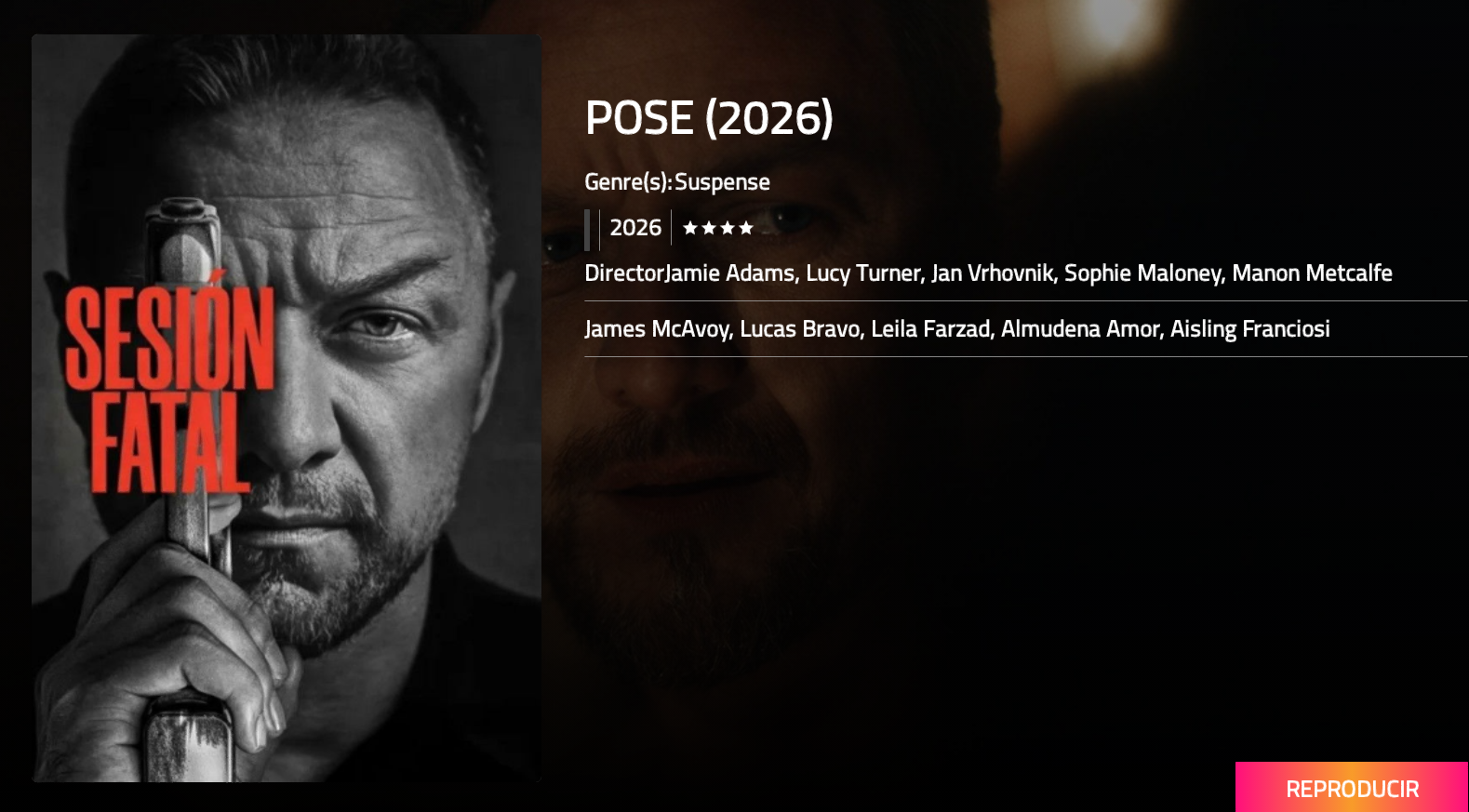Open director Jamie Adams link
This screenshot has width=1469, height=812.
click(731, 273)
